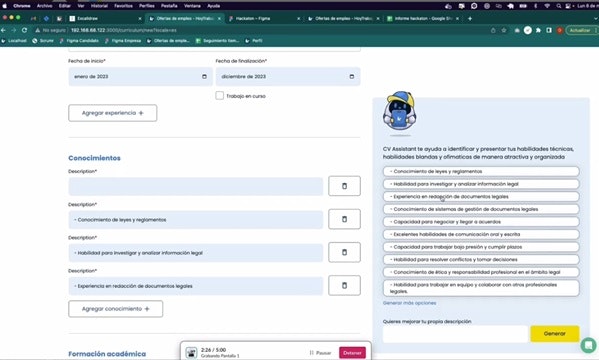The image size is (599, 360).
Task: Click the recording app icon in the overlay
Action: click(x=191, y=352)
